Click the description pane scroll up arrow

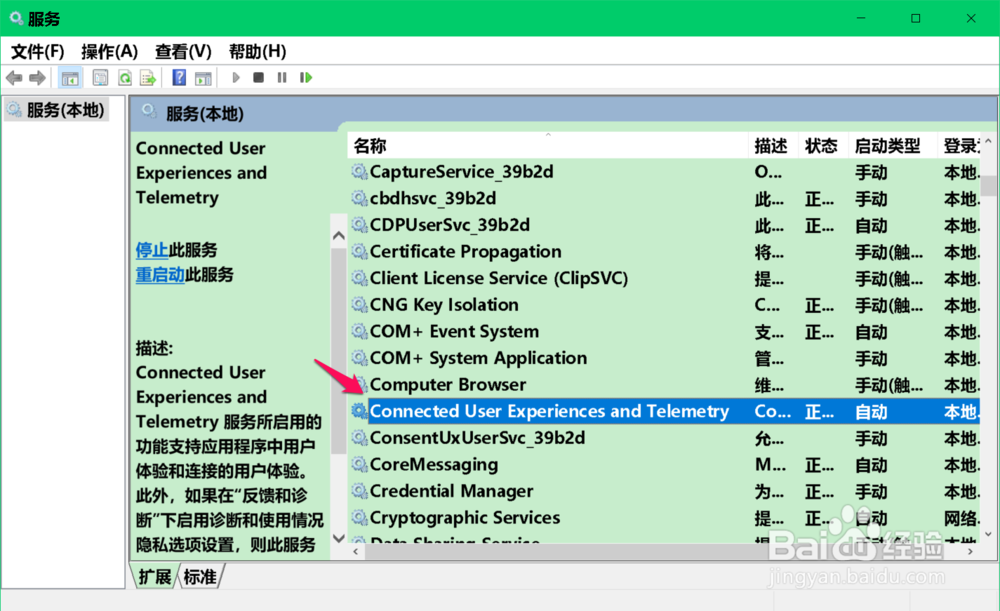tap(339, 236)
